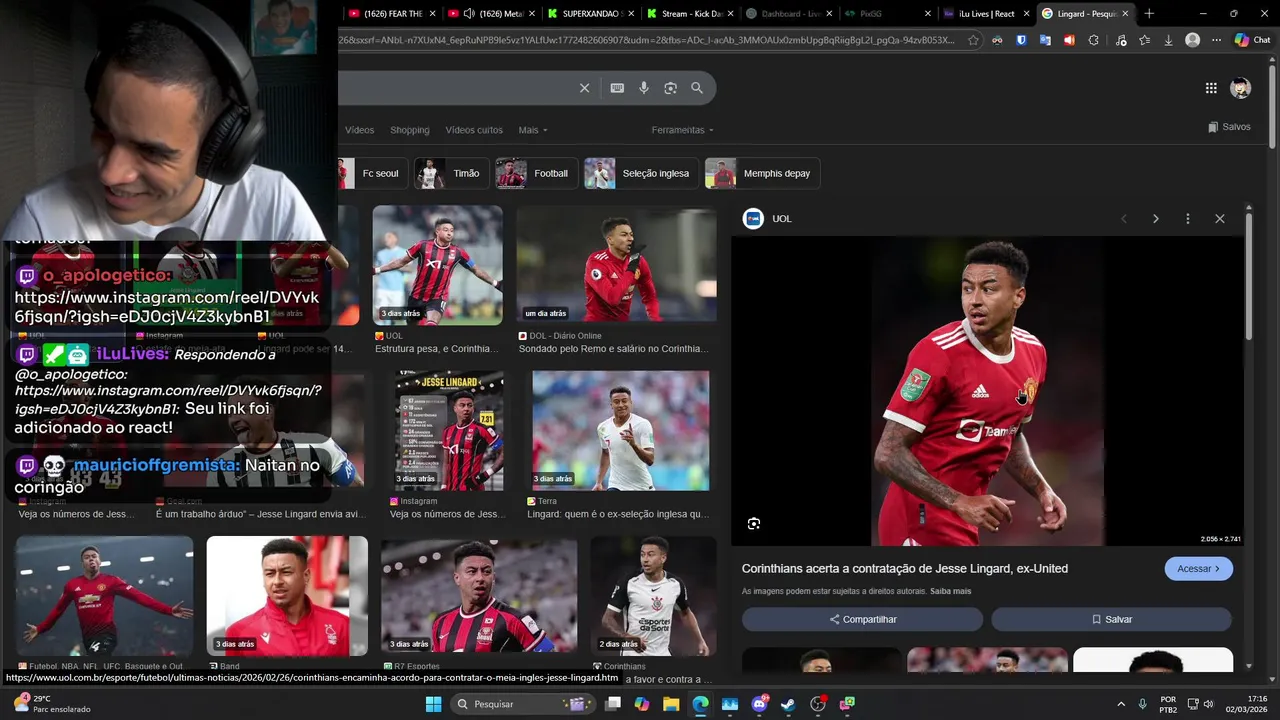Open File Explorer from taskbar

point(671,704)
